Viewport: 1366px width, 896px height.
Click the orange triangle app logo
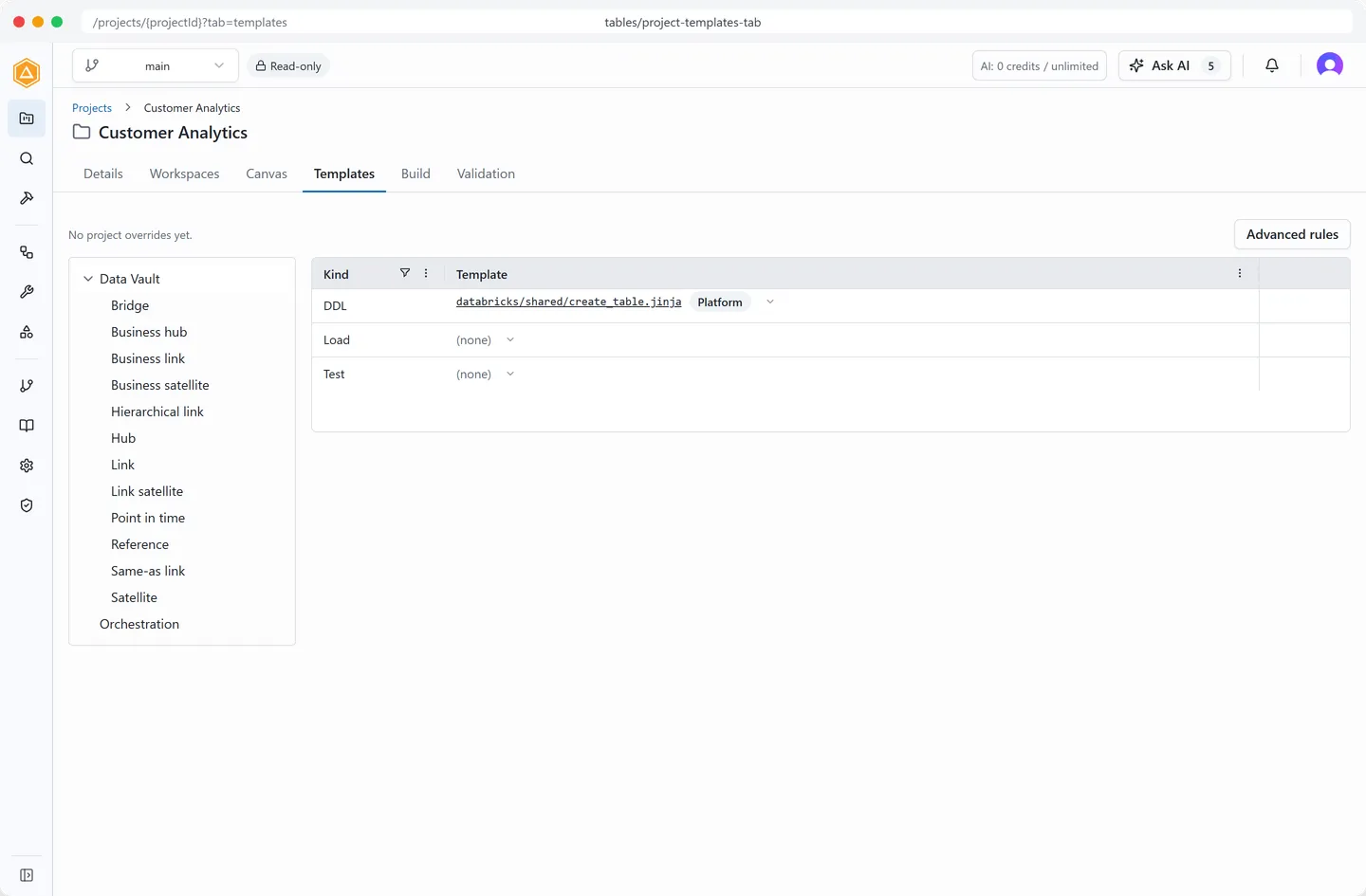click(x=27, y=73)
